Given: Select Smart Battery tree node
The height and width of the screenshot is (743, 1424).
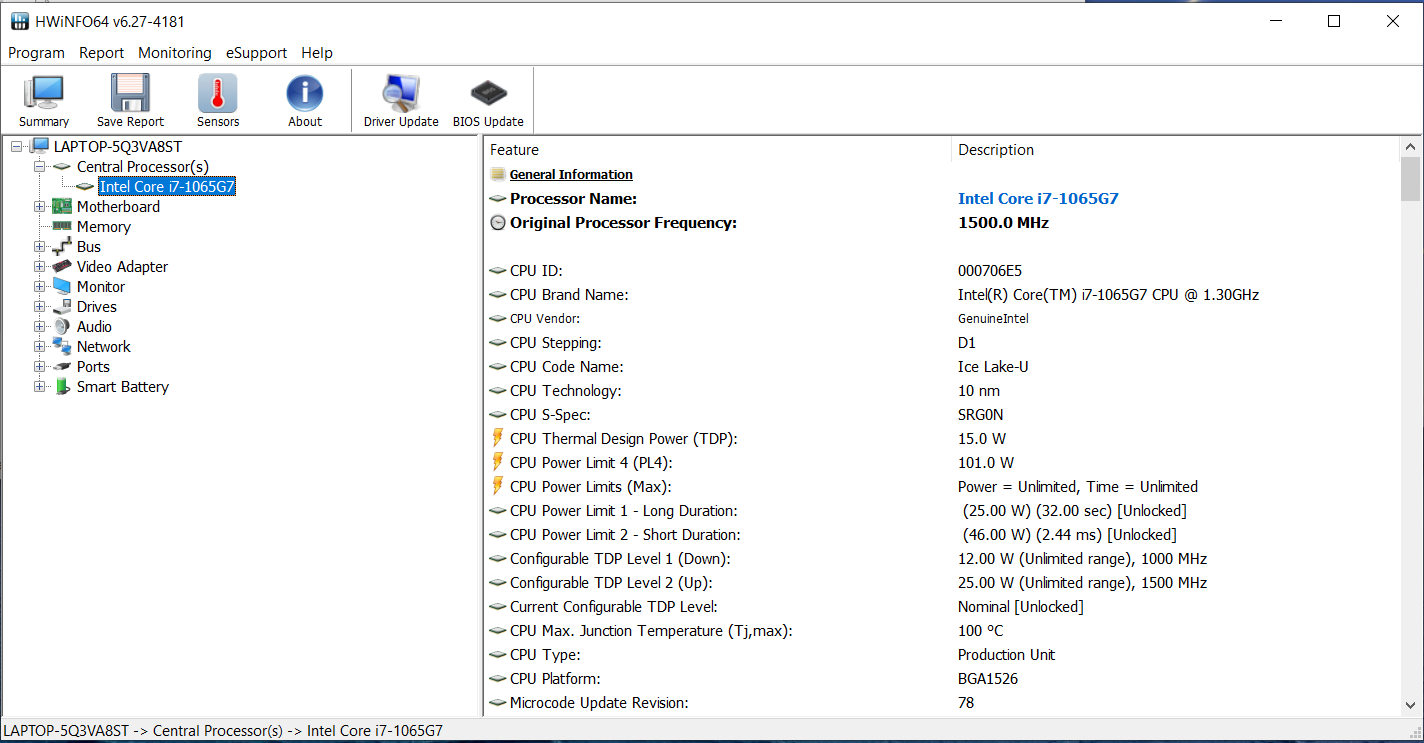Looking at the screenshot, I should pyautogui.click(x=122, y=387).
